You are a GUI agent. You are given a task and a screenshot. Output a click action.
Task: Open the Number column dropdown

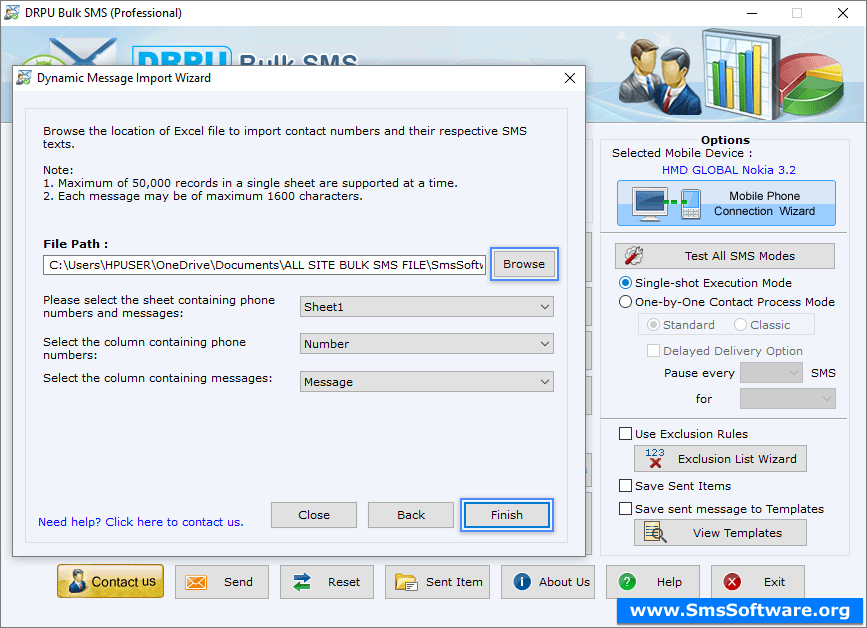426,344
